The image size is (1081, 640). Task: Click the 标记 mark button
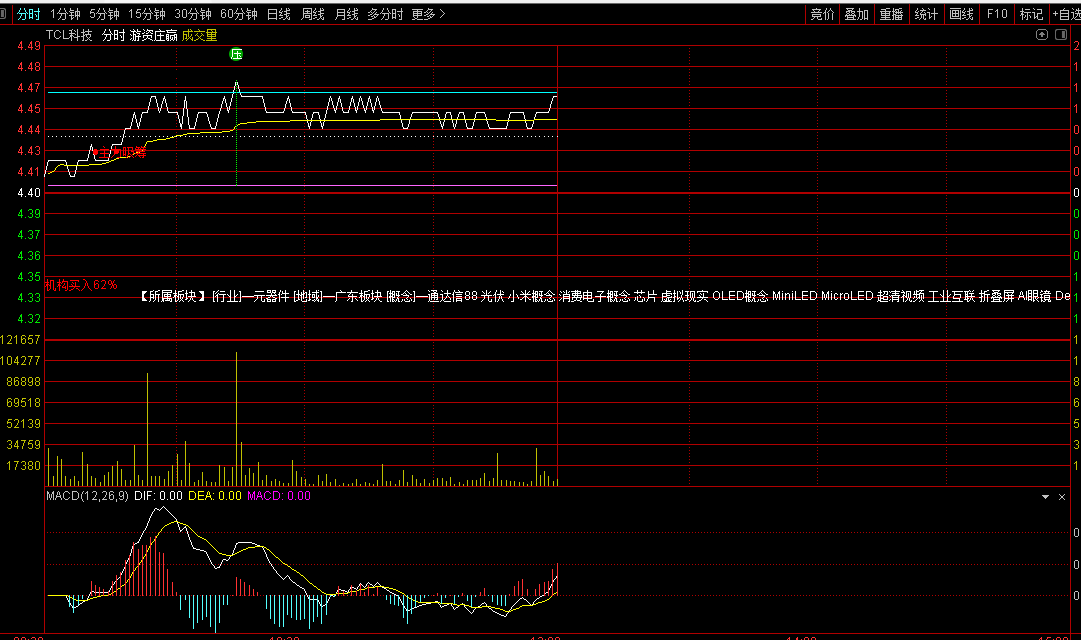pos(1031,14)
